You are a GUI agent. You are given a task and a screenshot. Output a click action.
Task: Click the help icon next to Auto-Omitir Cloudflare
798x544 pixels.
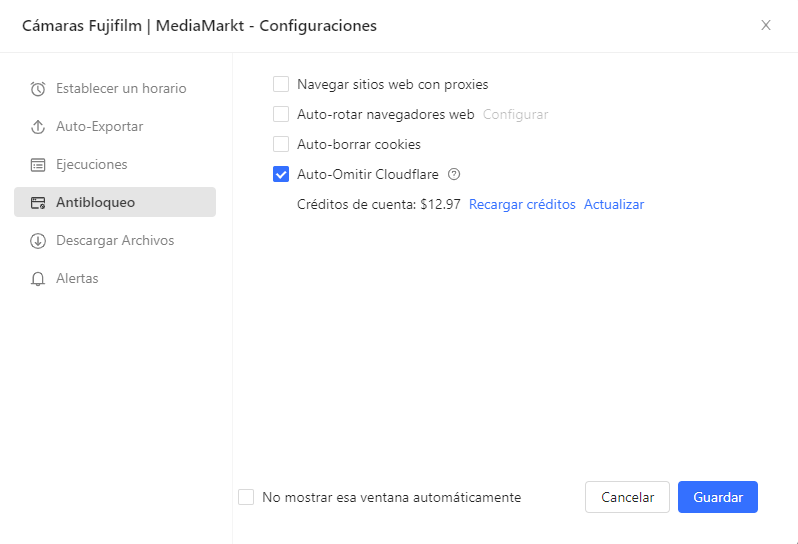[x=454, y=174]
